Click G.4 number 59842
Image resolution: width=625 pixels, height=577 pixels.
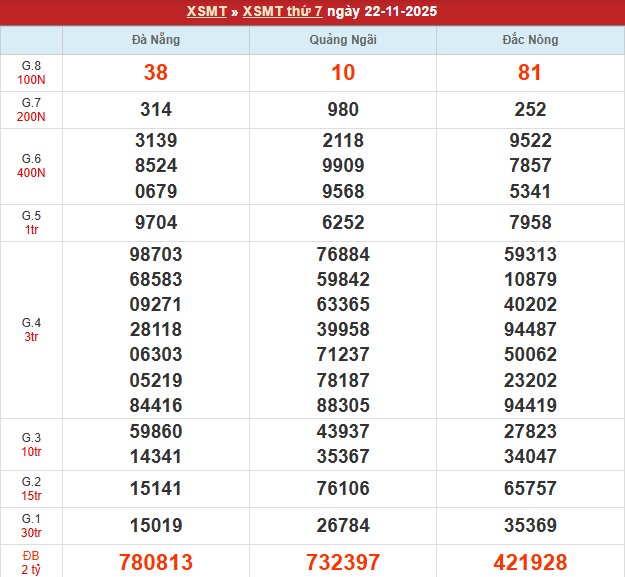343,279
